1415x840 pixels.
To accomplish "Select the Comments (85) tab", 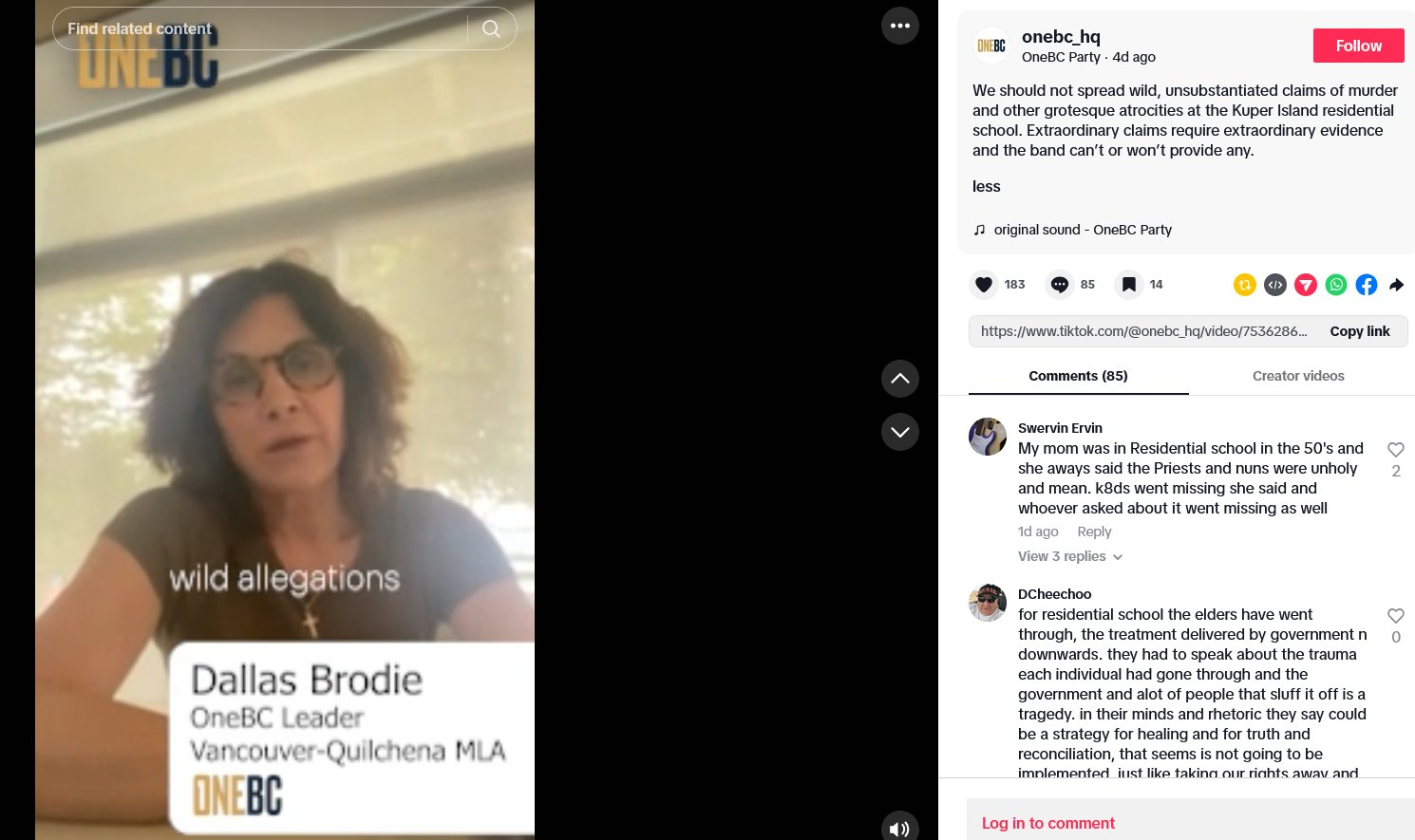I will (x=1079, y=376).
